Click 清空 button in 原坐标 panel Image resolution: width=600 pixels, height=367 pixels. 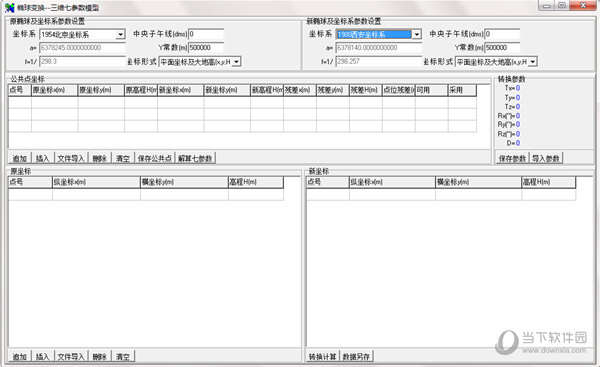[x=123, y=357]
